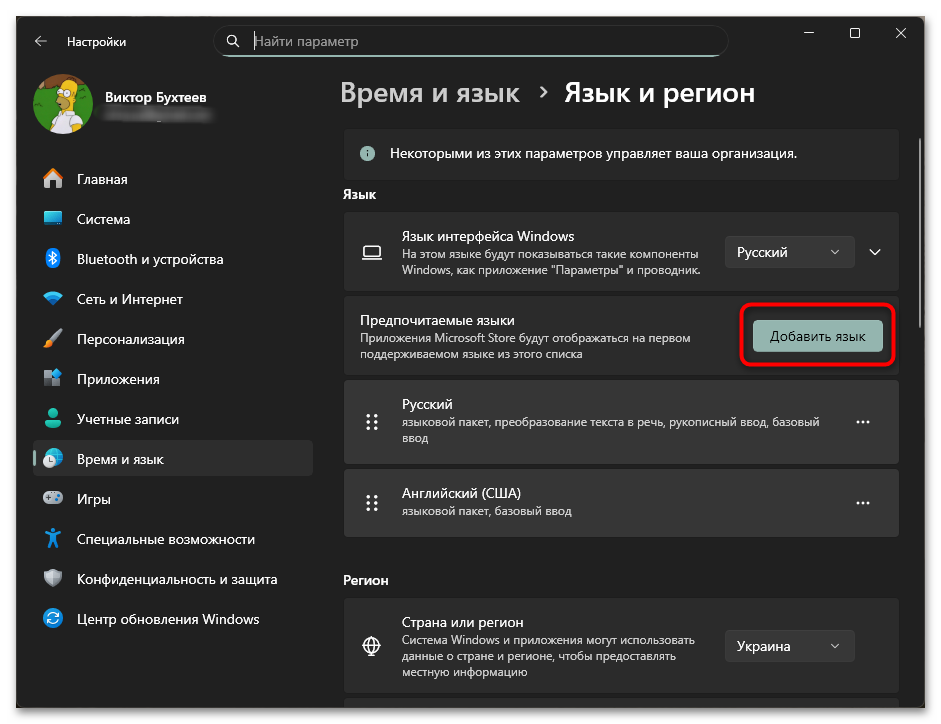Screen dimensions: 941x724
Task: Click the Учетные записи person icon
Action: pyautogui.click(x=53, y=418)
